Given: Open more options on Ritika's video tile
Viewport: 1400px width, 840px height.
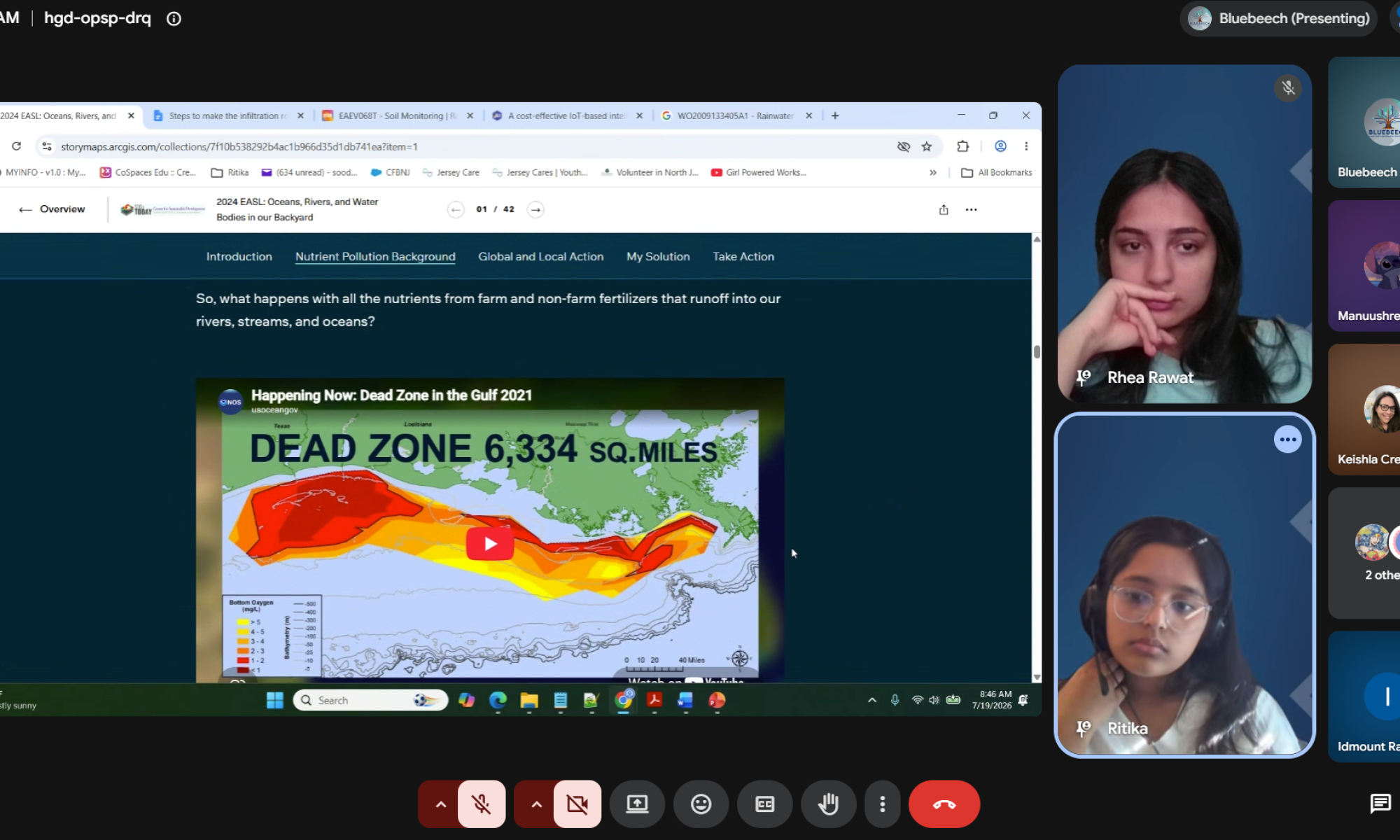Looking at the screenshot, I should click(x=1287, y=440).
